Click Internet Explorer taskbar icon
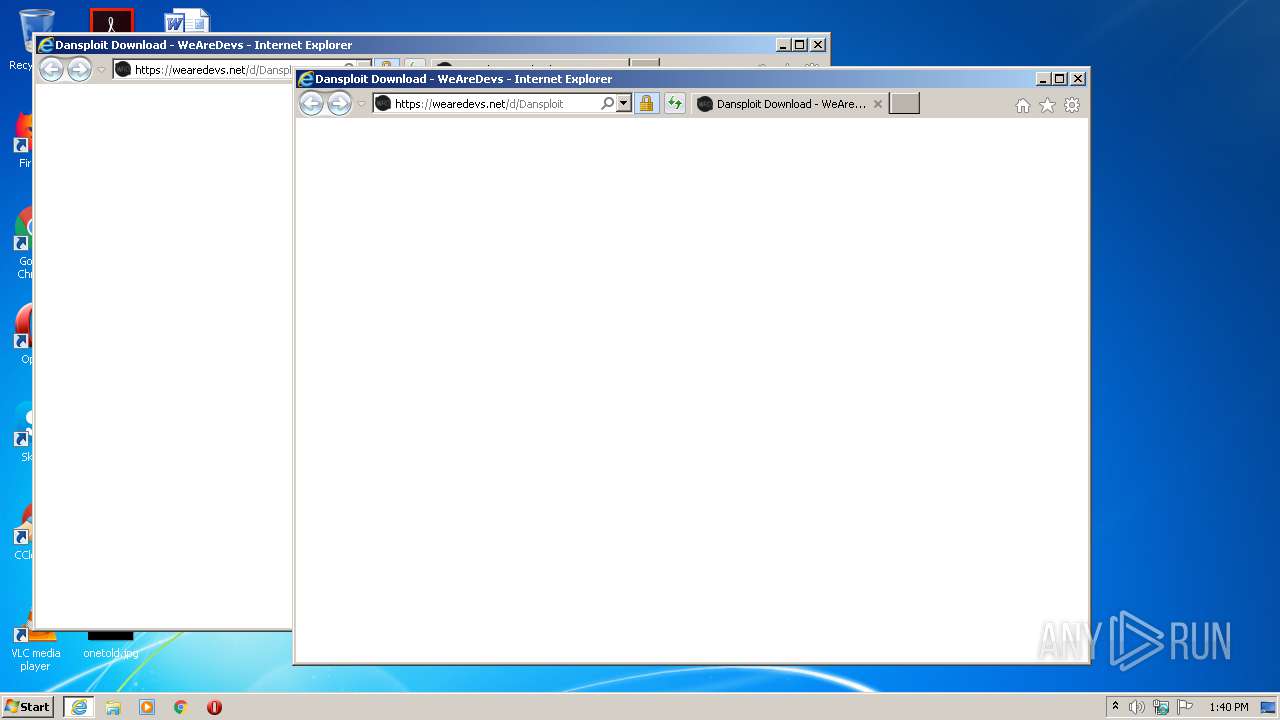 click(x=79, y=707)
